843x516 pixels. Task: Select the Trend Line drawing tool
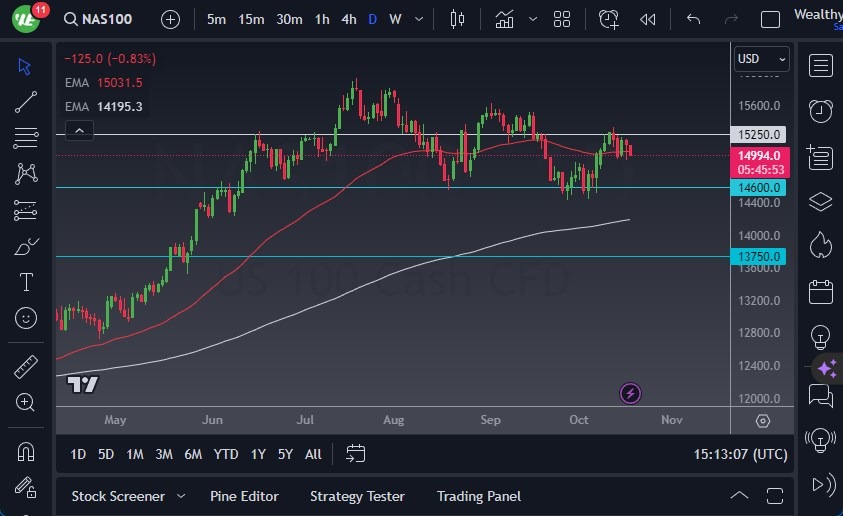click(26, 101)
